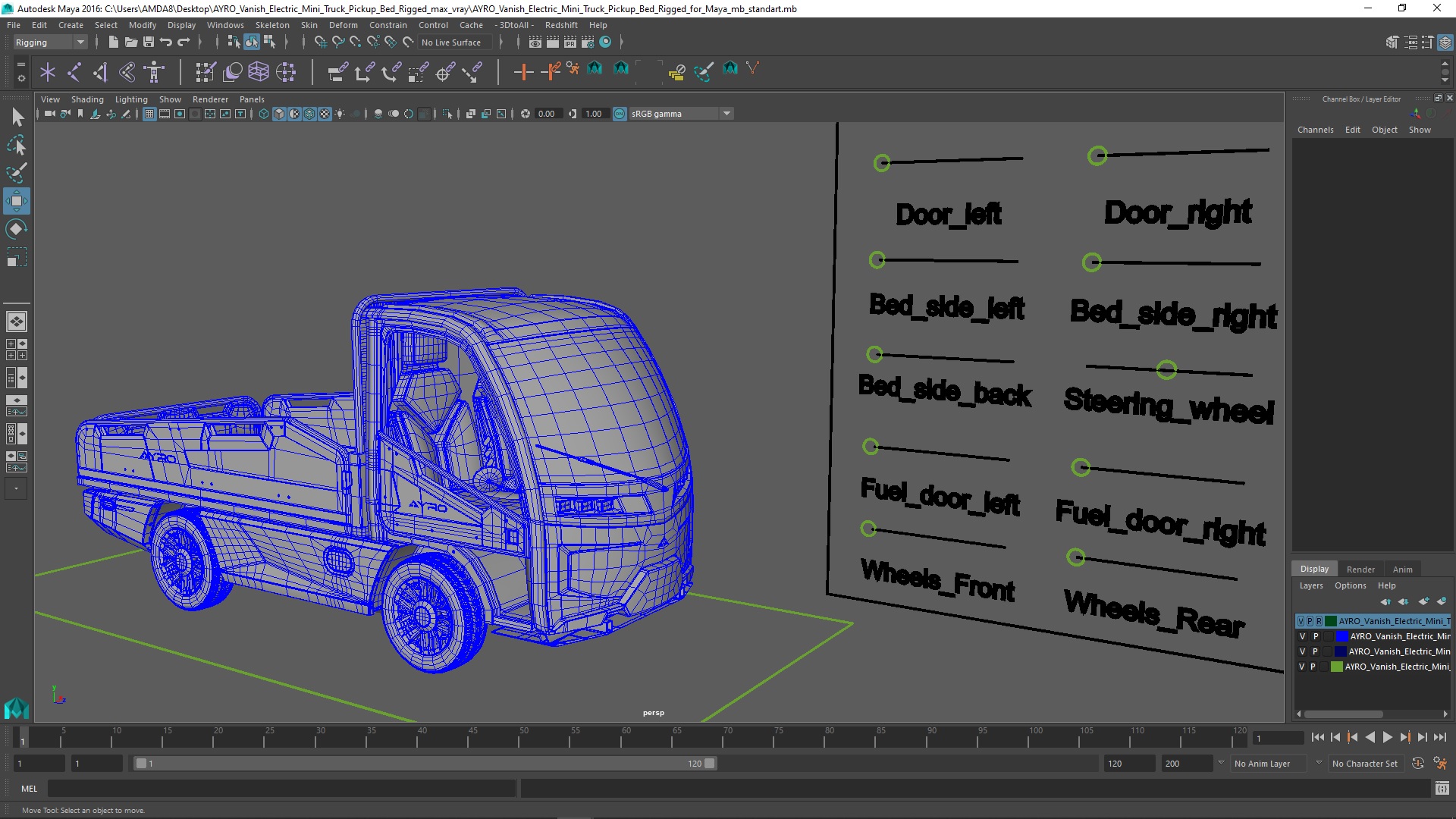Image resolution: width=1456 pixels, height=819 pixels.
Task: Toggle sRGB gamma color management ON button
Action: [x=620, y=114]
